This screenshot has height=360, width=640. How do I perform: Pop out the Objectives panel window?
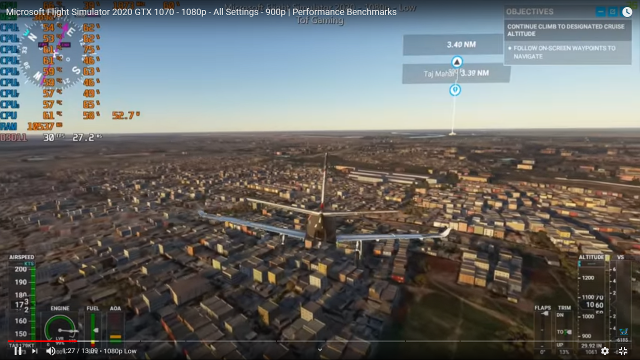(x=613, y=12)
